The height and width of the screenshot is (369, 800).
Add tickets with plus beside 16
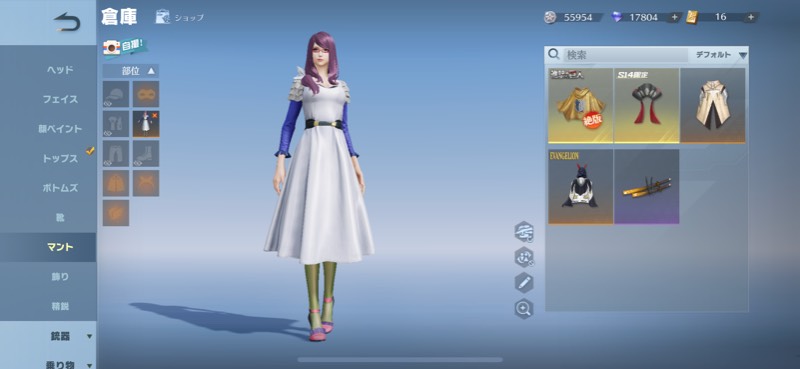click(751, 17)
